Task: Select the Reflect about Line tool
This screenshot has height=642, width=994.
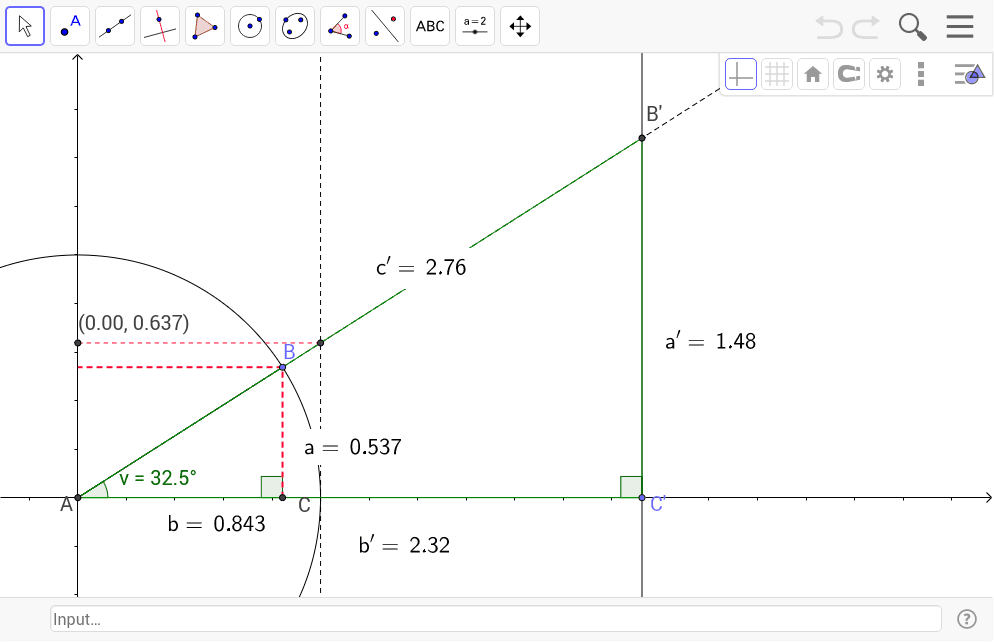Action: pos(385,26)
